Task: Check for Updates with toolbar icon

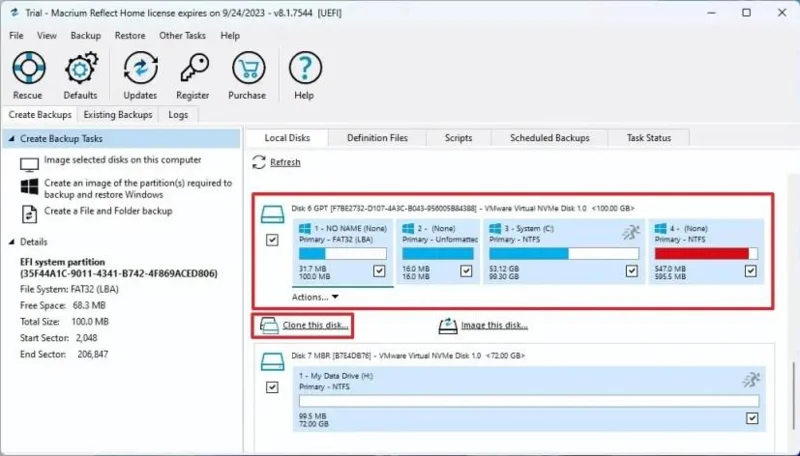Action: 140,68
